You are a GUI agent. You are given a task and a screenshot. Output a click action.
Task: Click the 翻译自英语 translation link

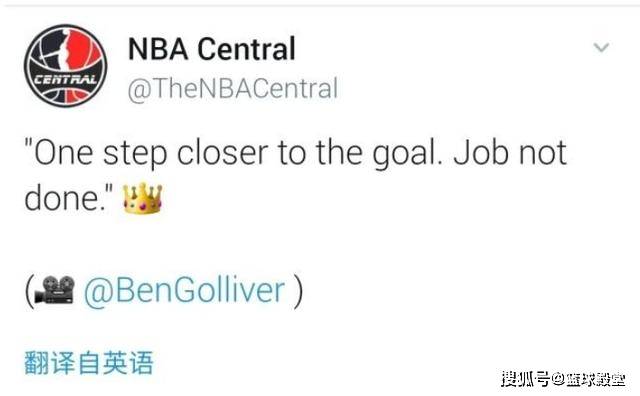(x=89, y=363)
